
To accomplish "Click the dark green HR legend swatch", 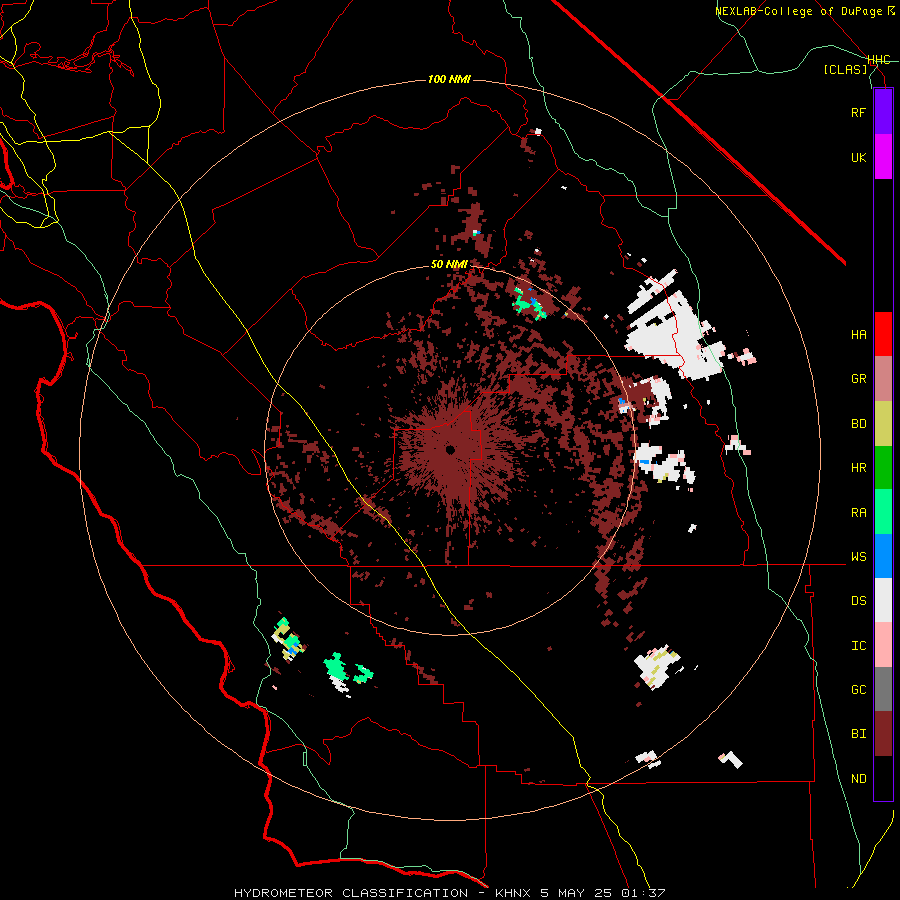I will tap(883, 468).
